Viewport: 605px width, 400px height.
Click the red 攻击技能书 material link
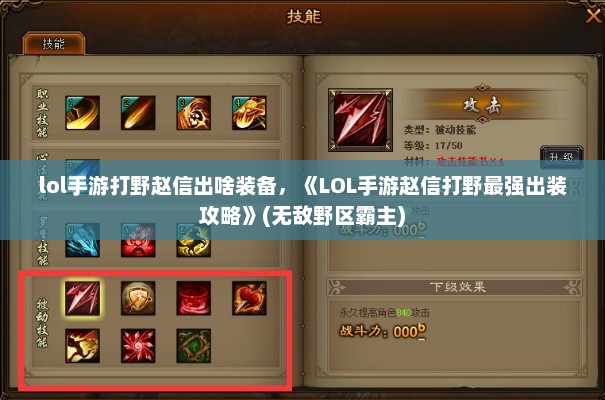point(470,162)
